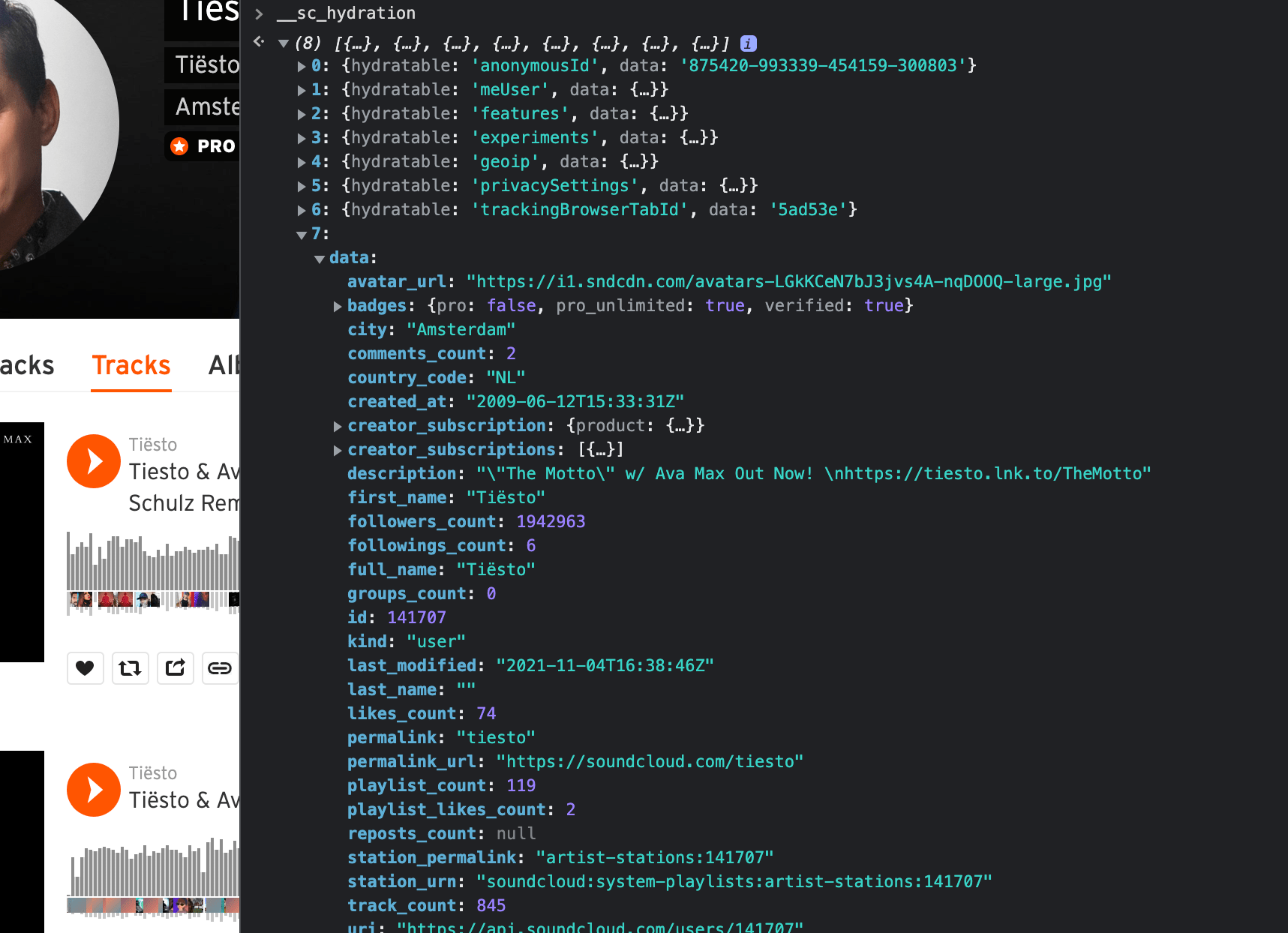The height and width of the screenshot is (933, 1288).
Task: Switch to the Tracks tab
Action: (x=131, y=365)
